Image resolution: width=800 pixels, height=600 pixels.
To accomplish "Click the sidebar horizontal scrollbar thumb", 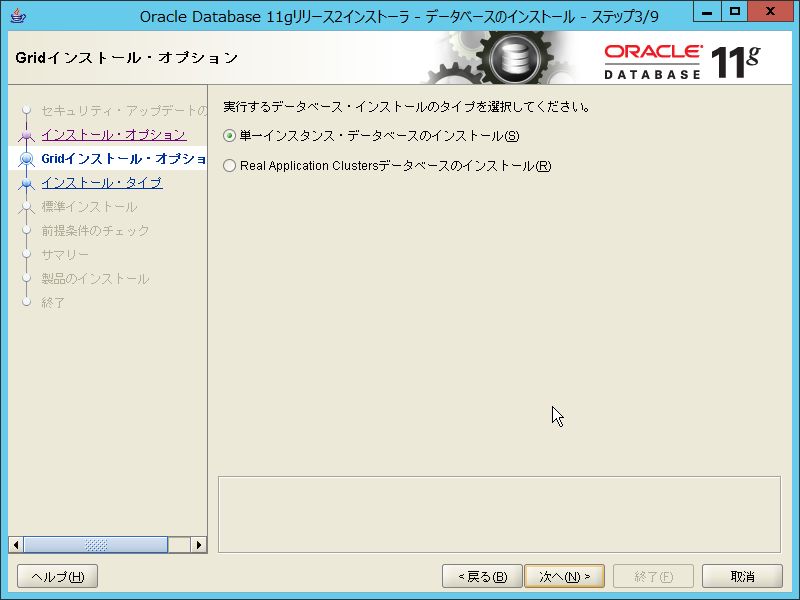I will 96,545.
